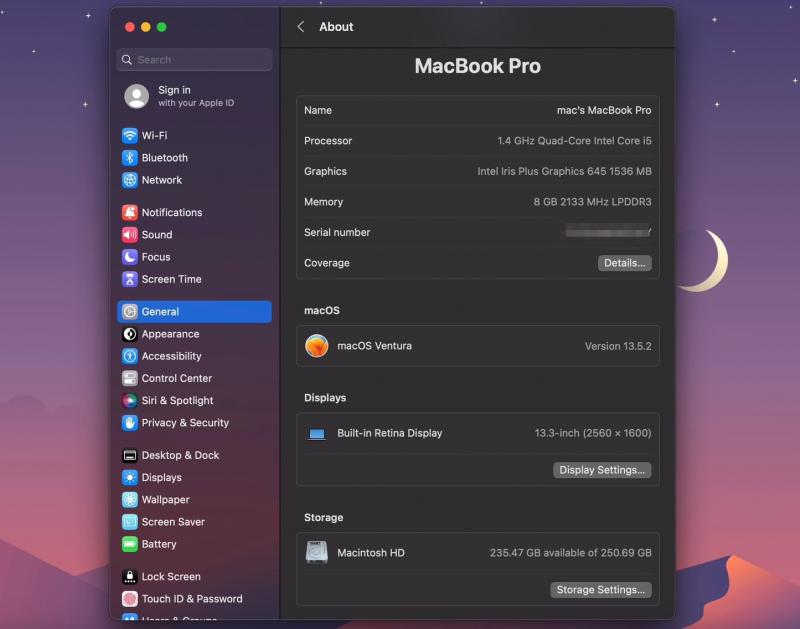Click the Bluetooth sidebar icon

pos(130,158)
